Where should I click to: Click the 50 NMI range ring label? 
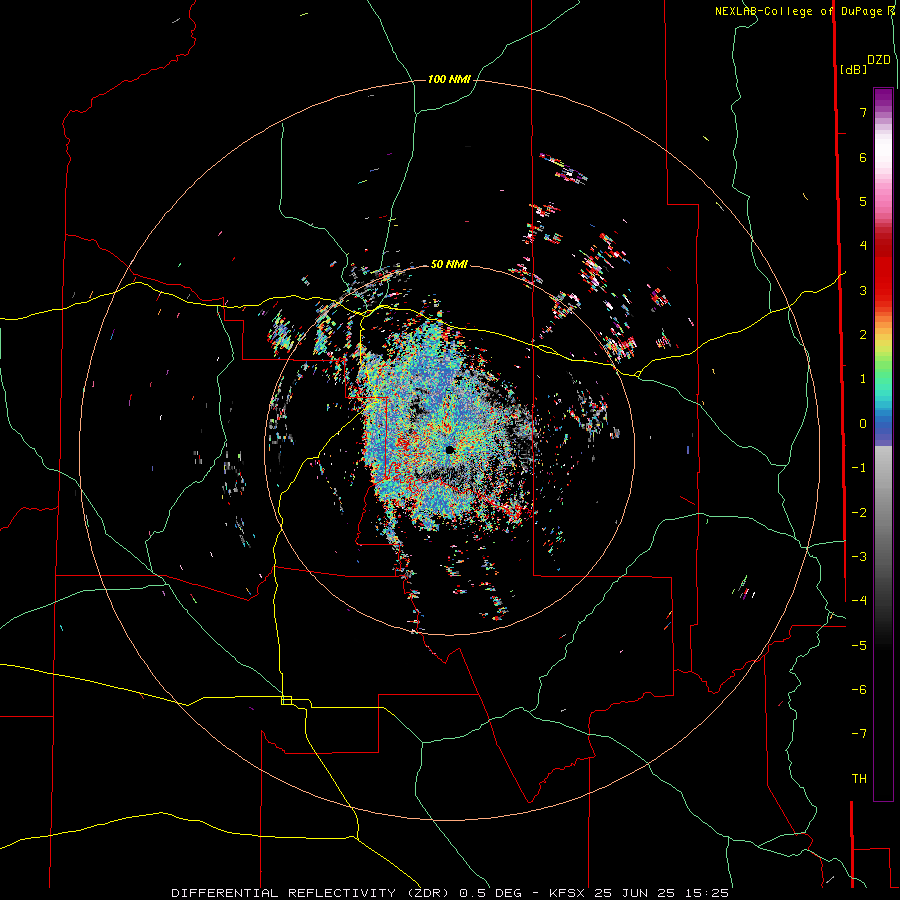[x=449, y=264]
